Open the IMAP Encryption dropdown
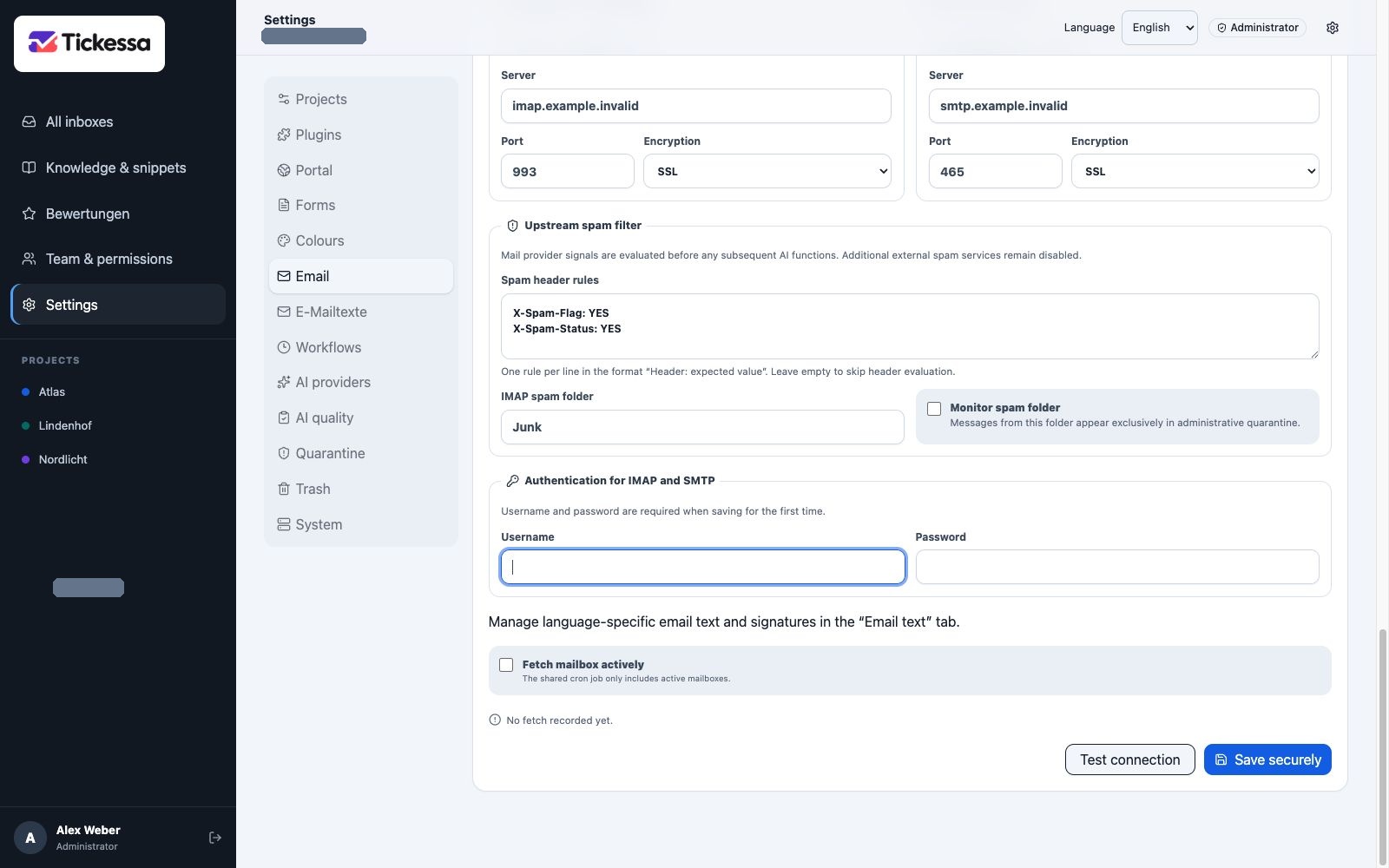This screenshot has height=868, width=1389. pyautogui.click(x=767, y=171)
